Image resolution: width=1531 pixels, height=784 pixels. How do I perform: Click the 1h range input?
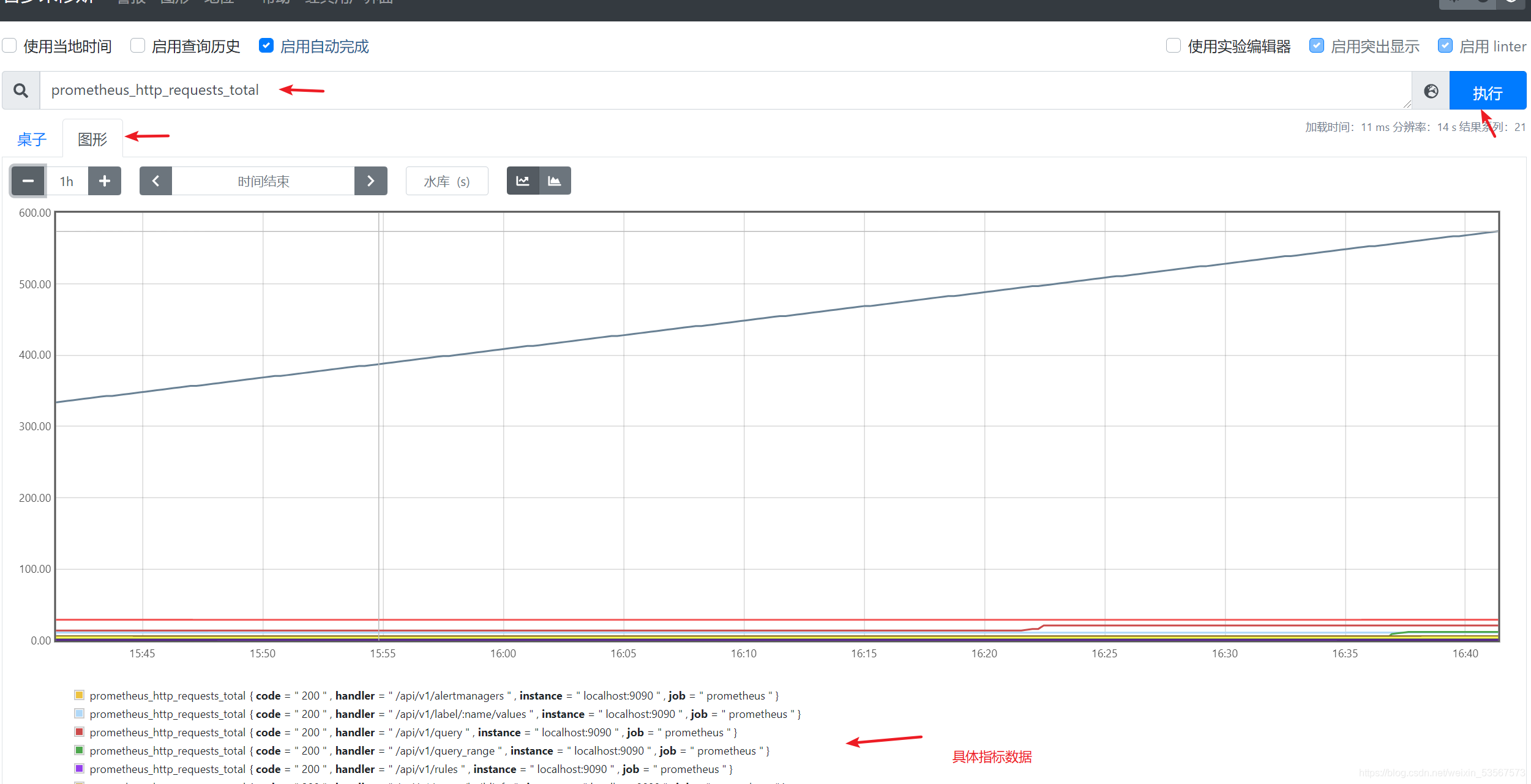[67, 181]
